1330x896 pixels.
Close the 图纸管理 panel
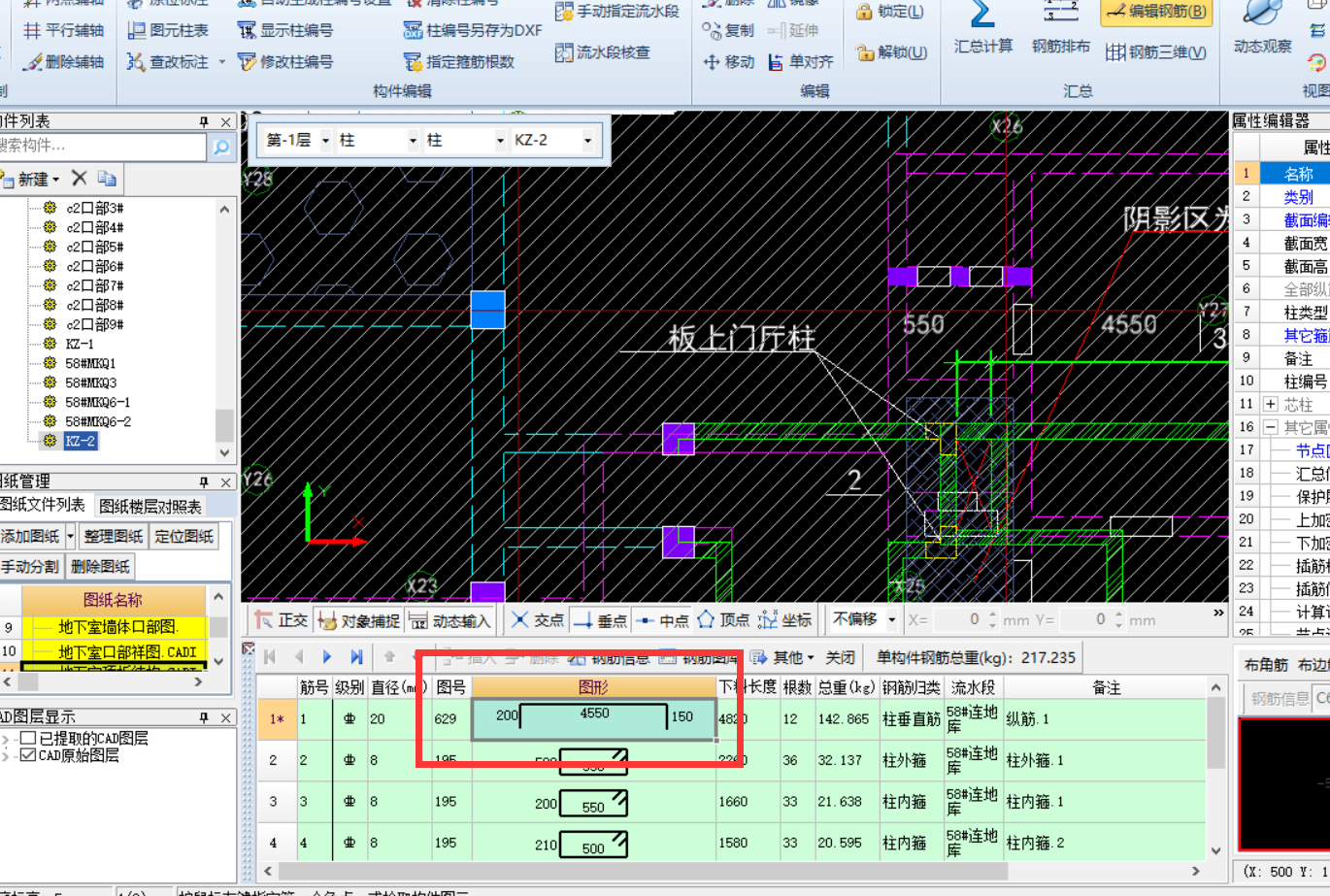[225, 481]
